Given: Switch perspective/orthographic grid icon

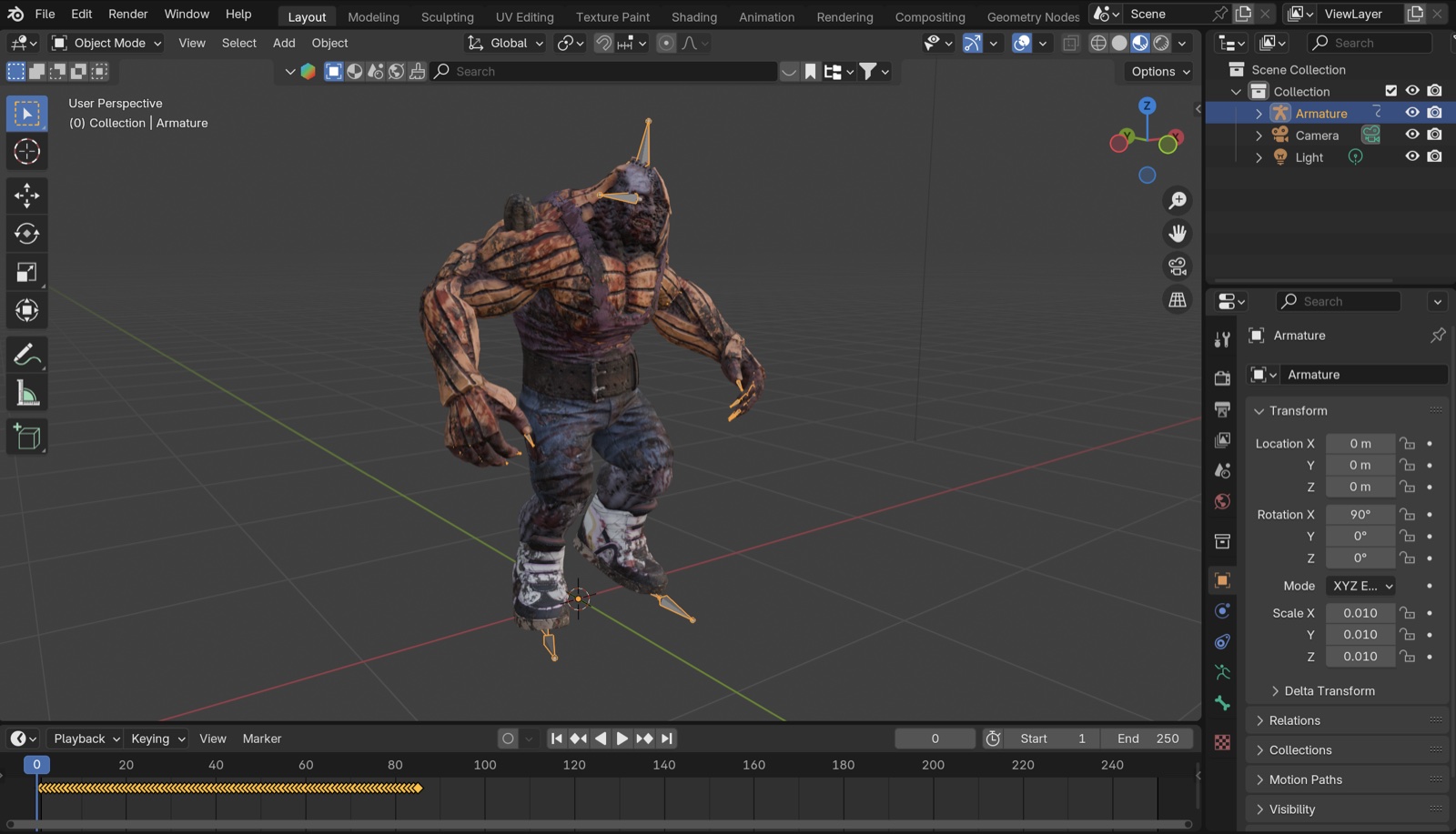Looking at the screenshot, I should click(x=1178, y=299).
